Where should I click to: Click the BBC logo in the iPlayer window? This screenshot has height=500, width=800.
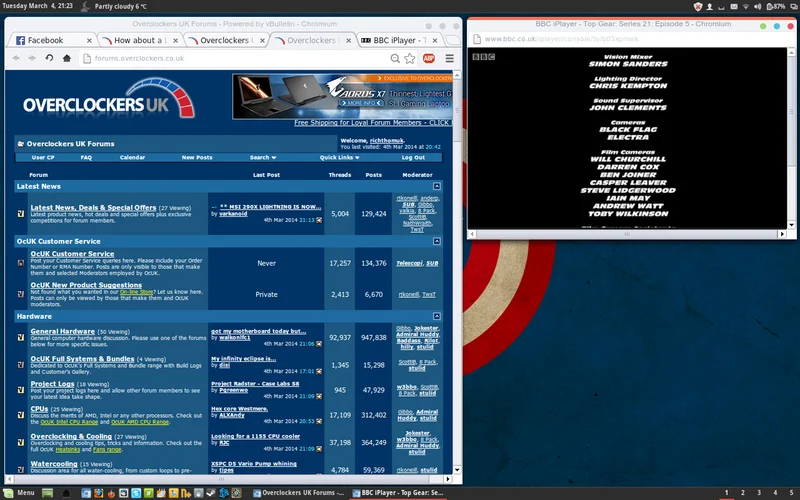click(x=484, y=57)
